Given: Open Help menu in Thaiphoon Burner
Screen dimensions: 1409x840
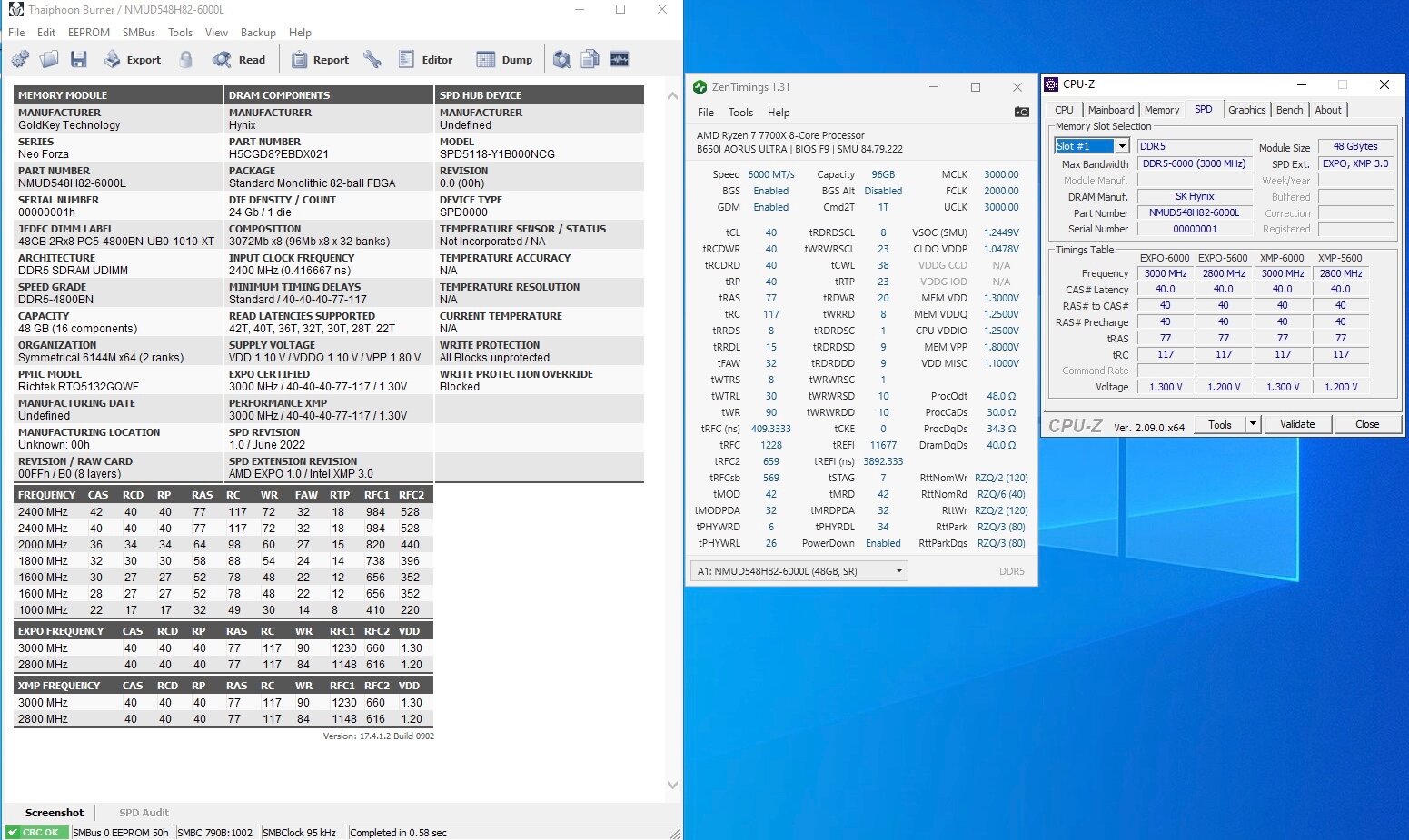Looking at the screenshot, I should (300, 33).
